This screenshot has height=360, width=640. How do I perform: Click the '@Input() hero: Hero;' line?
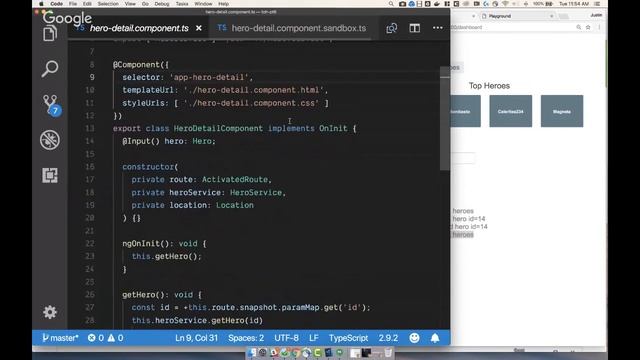click(169, 141)
